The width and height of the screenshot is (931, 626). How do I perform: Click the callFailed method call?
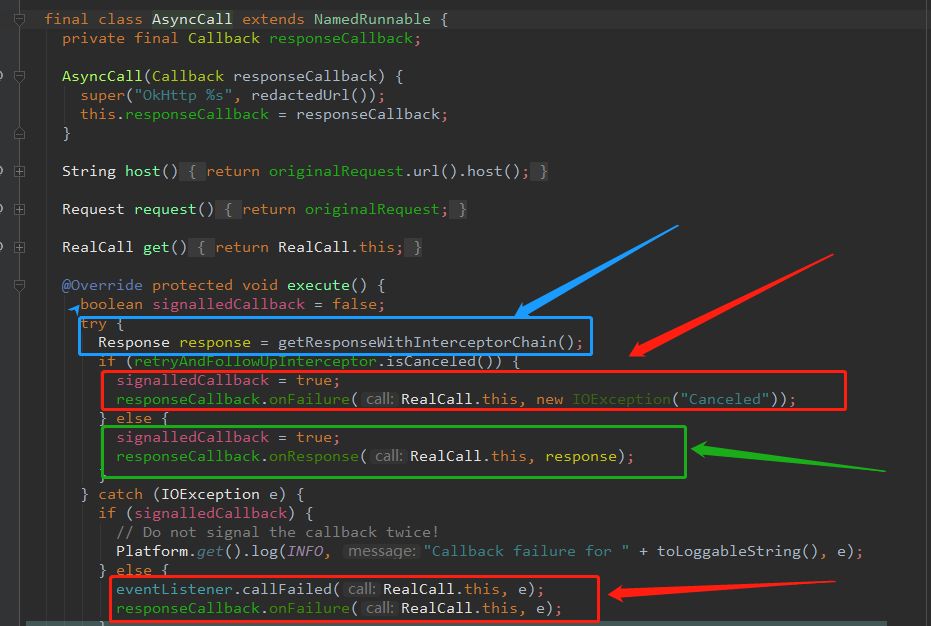[x=287, y=590]
